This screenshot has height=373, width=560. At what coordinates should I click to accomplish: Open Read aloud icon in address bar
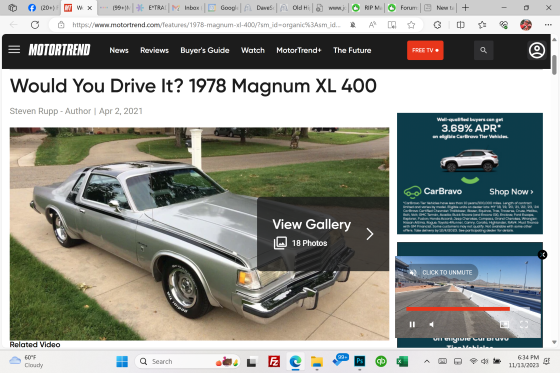click(x=372, y=25)
